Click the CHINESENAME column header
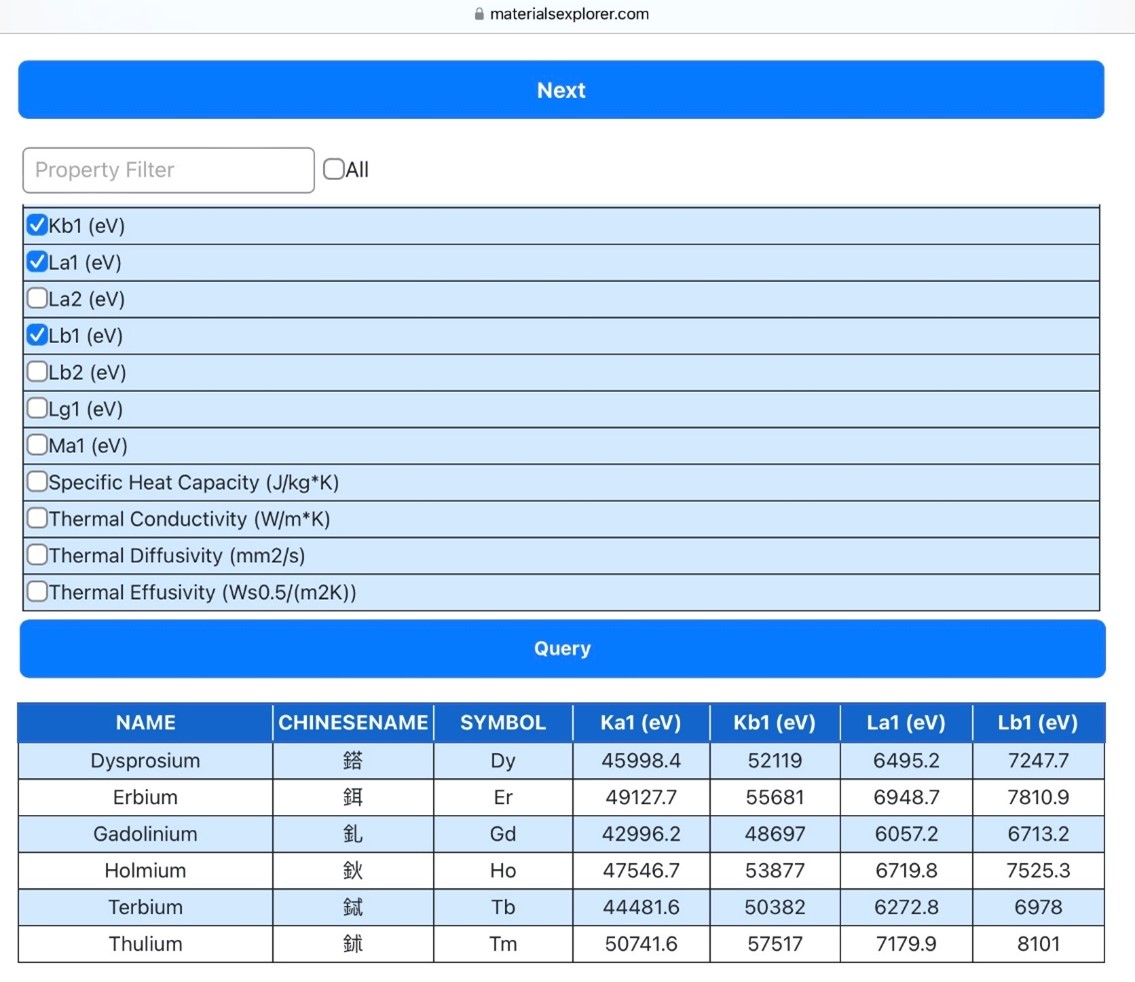The image size is (1135, 982). (353, 722)
